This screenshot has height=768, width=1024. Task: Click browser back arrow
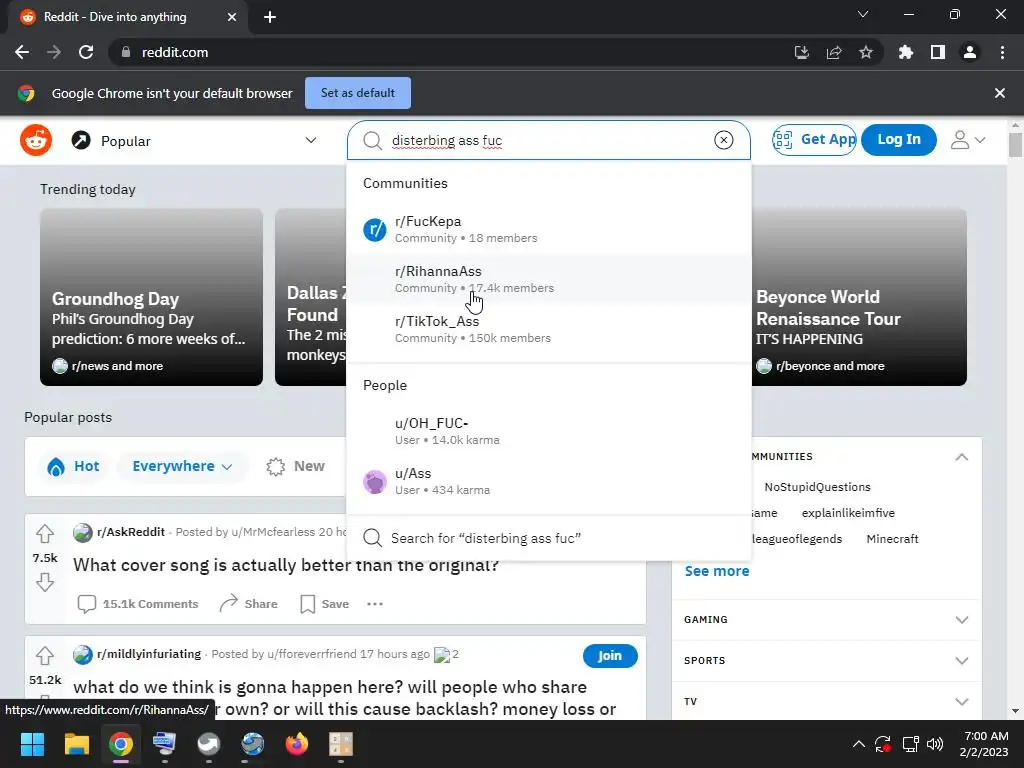22,52
